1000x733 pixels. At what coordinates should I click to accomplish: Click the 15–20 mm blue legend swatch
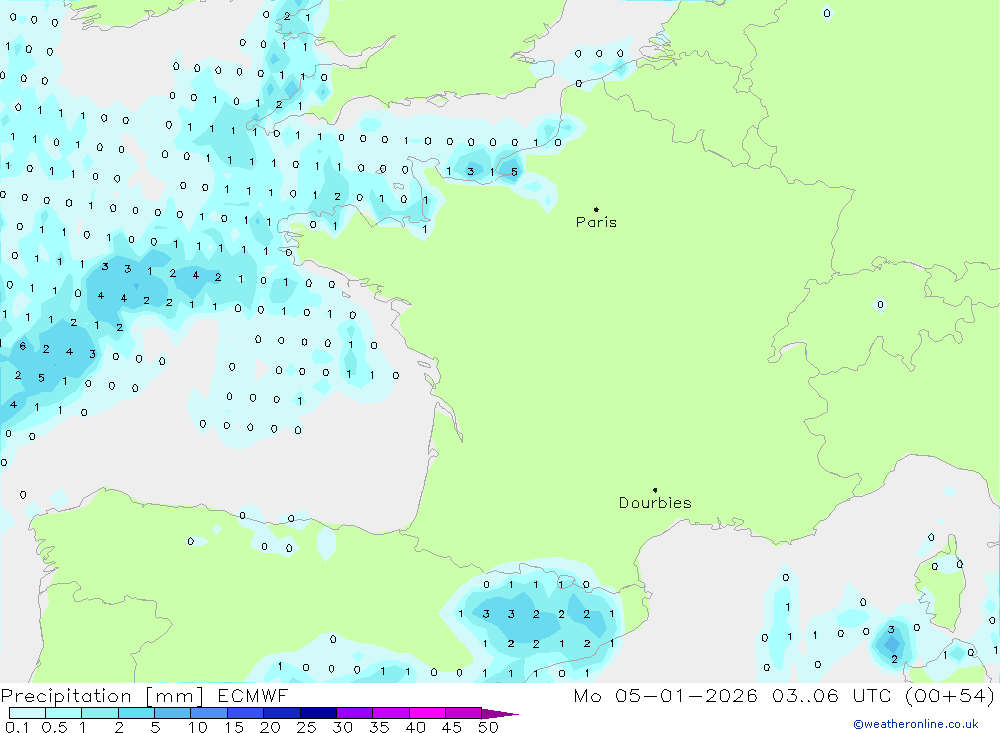[x=246, y=713]
